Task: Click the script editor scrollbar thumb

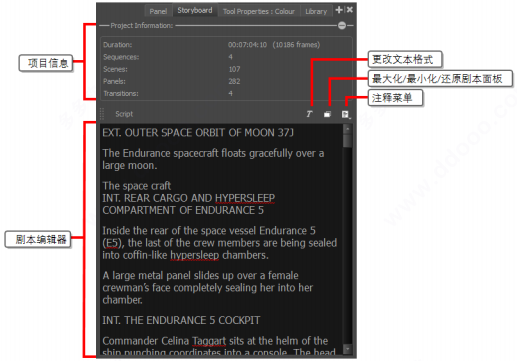Action: tap(347, 140)
